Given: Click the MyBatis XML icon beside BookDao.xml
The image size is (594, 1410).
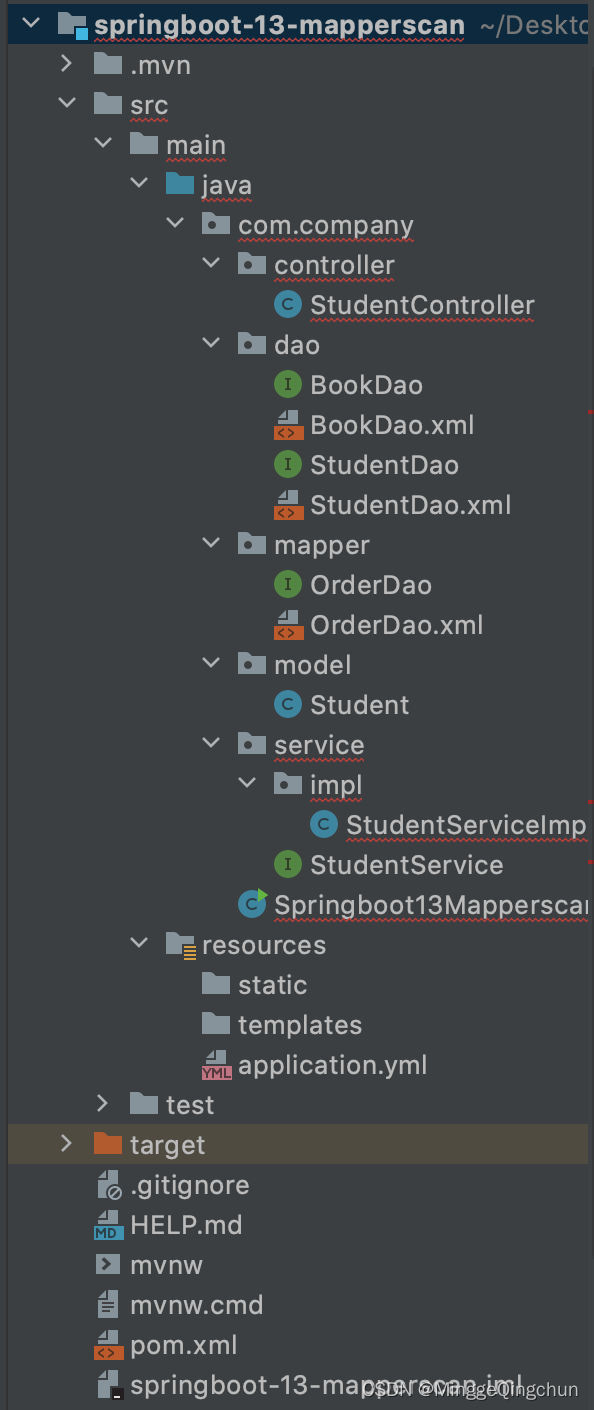Looking at the screenshot, I should (288, 424).
